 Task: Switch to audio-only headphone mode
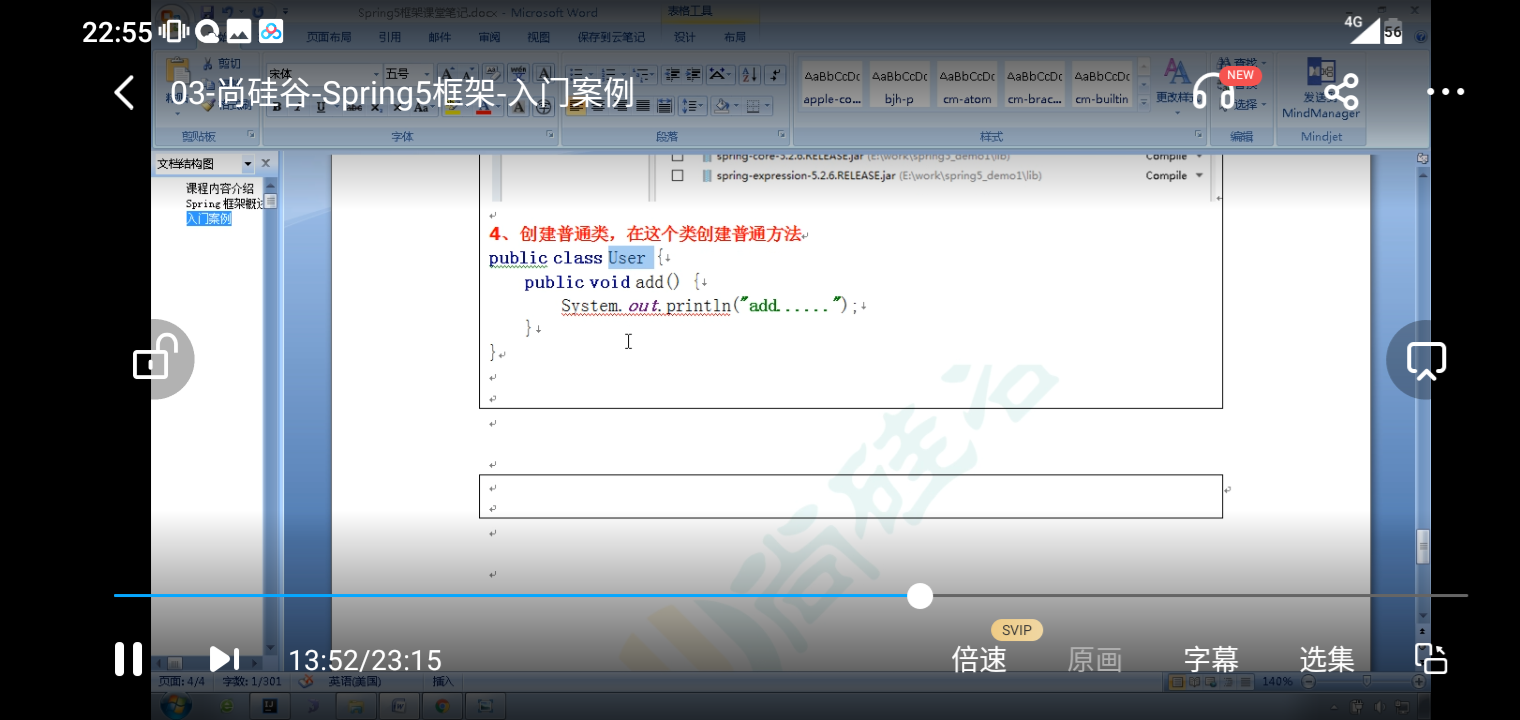coord(1214,91)
